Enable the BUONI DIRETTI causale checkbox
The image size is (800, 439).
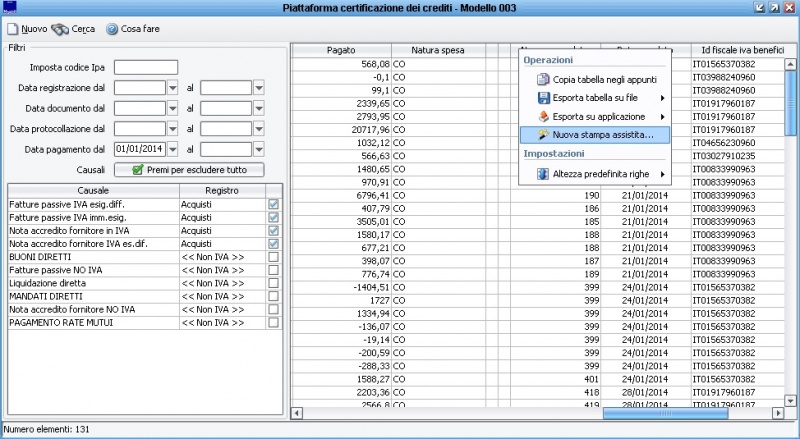pos(273,257)
